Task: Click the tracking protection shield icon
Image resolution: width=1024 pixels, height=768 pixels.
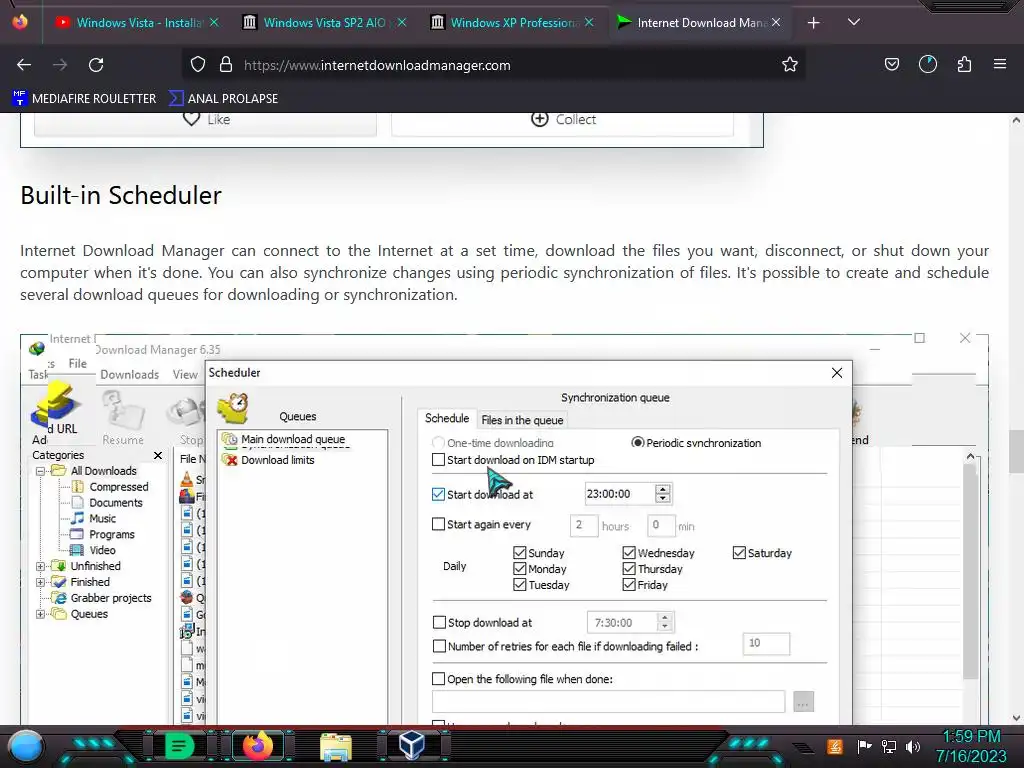Action: 198,65
